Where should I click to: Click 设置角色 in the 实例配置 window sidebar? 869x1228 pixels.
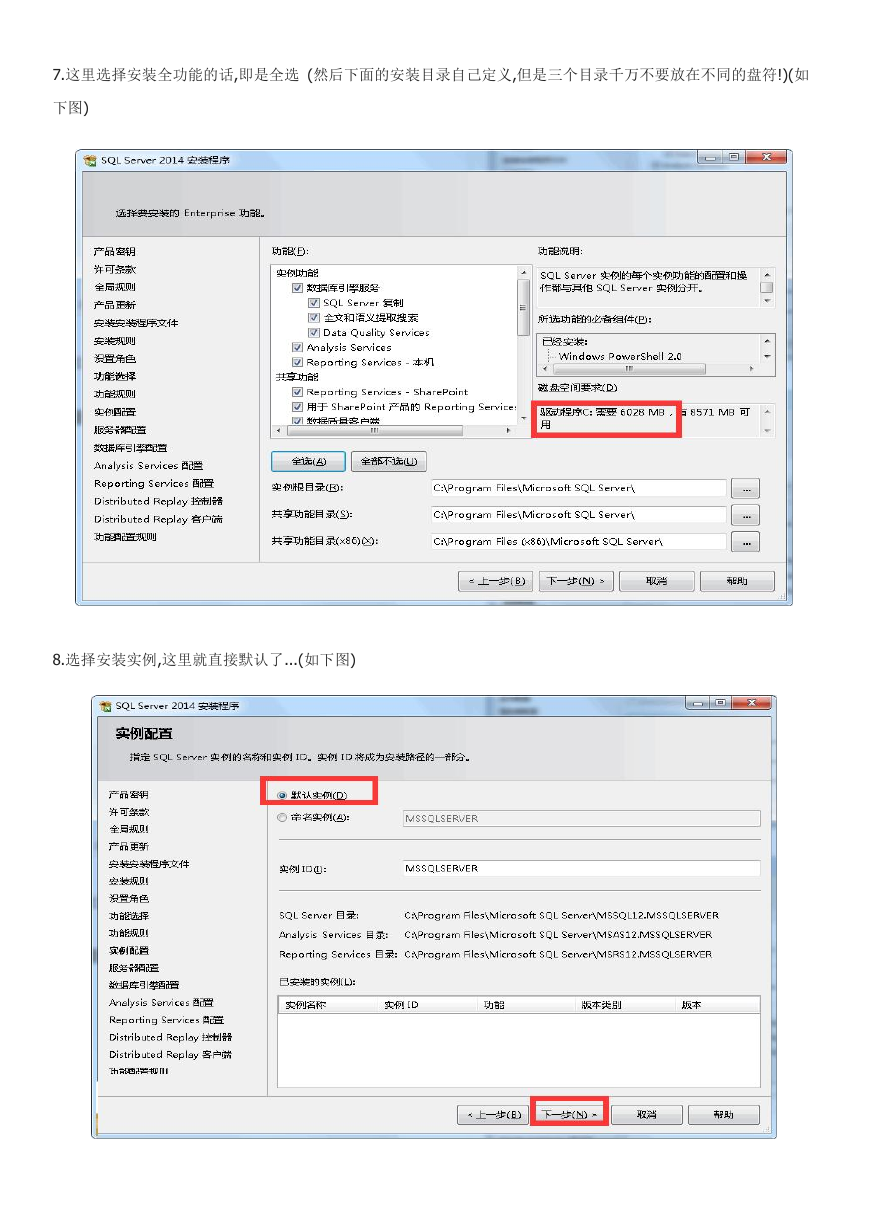tap(129, 898)
